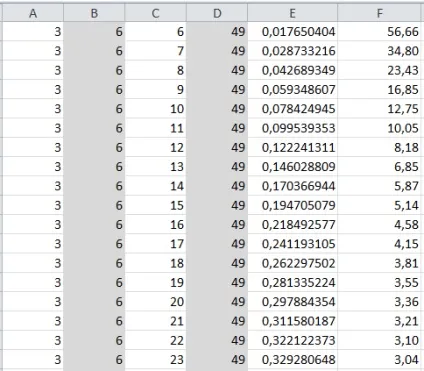Click column C cell with value 15

tap(156, 205)
